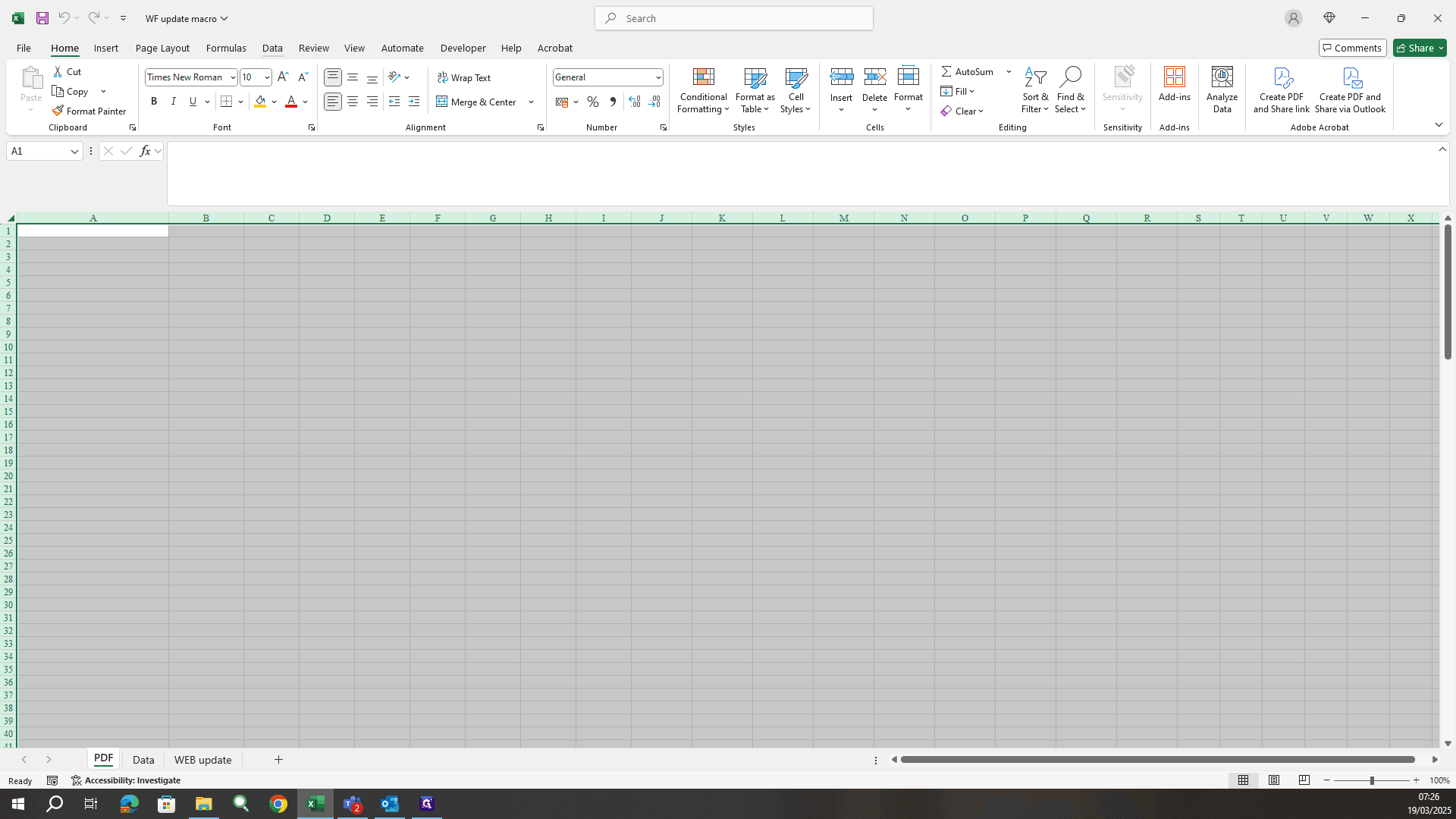Click the zoom slider handle
The height and width of the screenshot is (819, 1456).
pos(1371,780)
